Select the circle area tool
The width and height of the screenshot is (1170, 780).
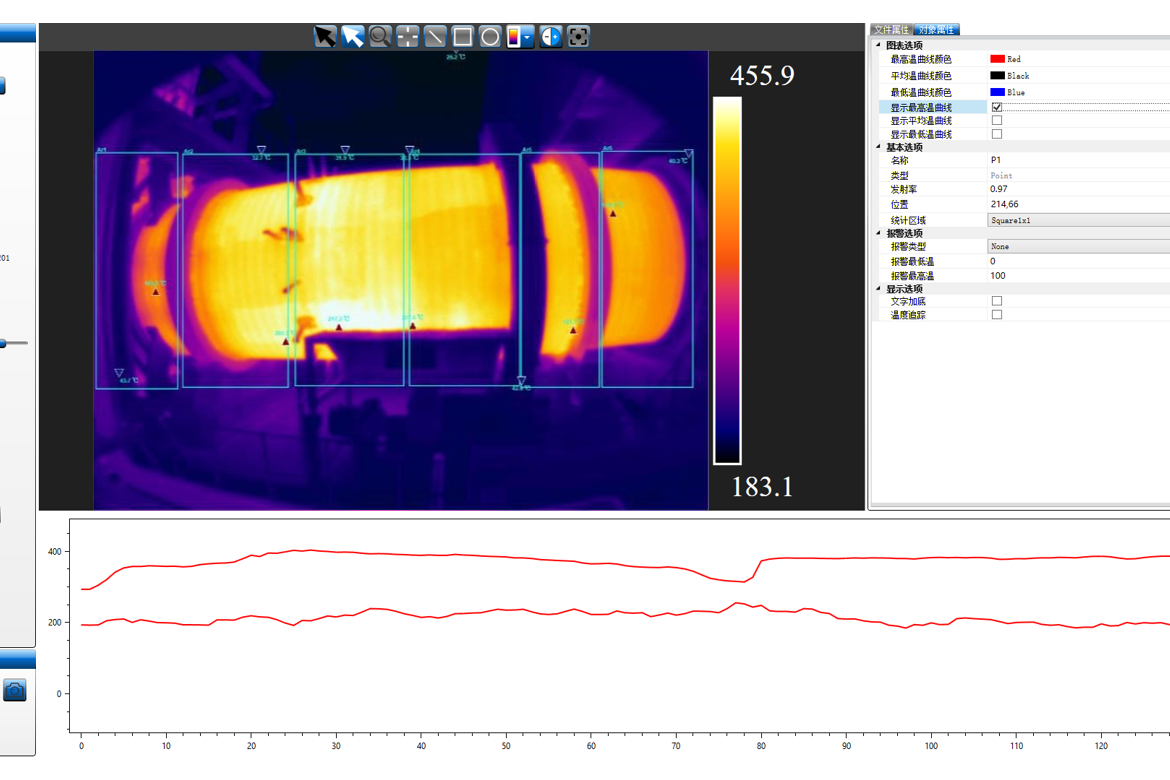[x=490, y=37]
